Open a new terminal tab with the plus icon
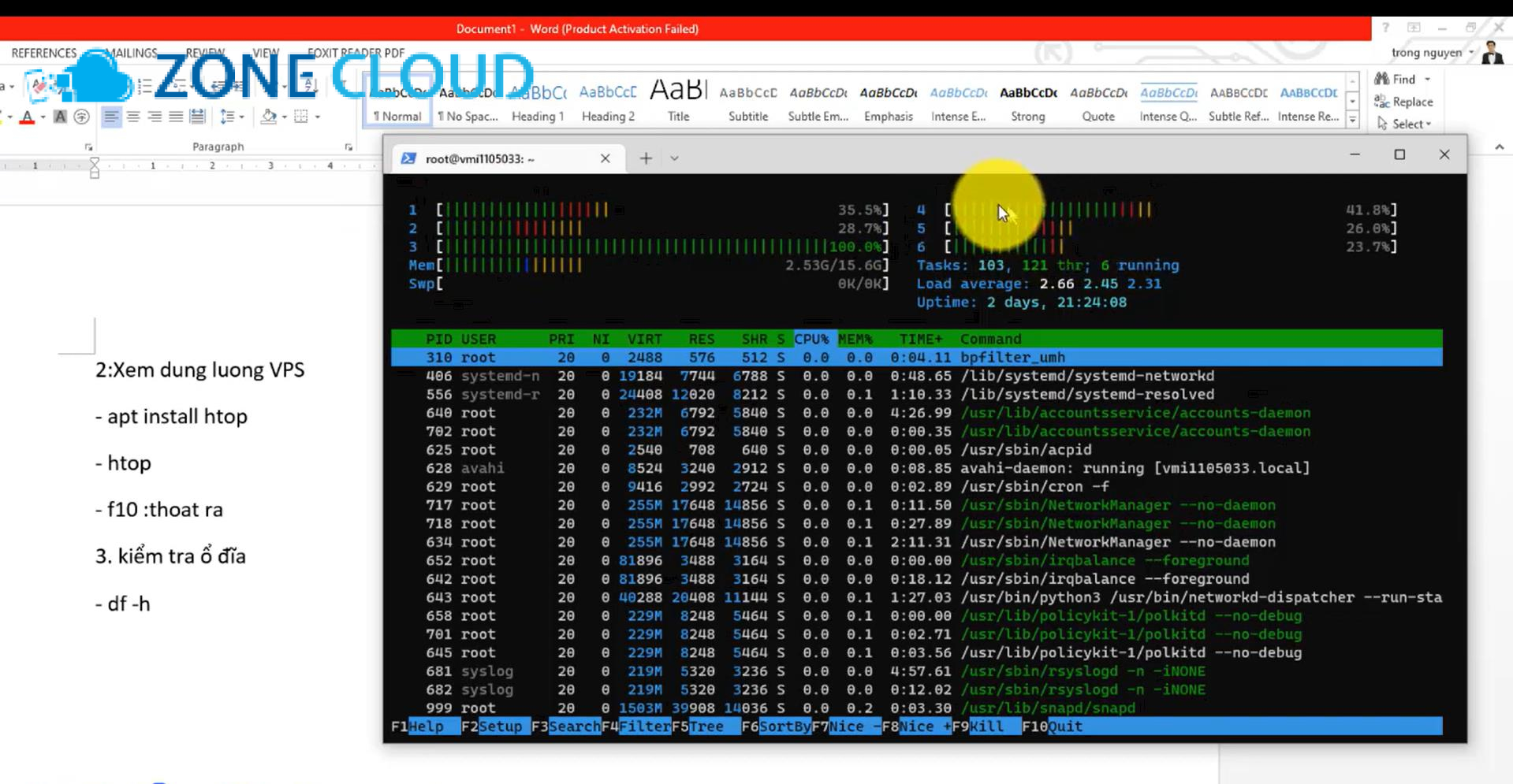This screenshot has width=1513, height=784. [645, 158]
